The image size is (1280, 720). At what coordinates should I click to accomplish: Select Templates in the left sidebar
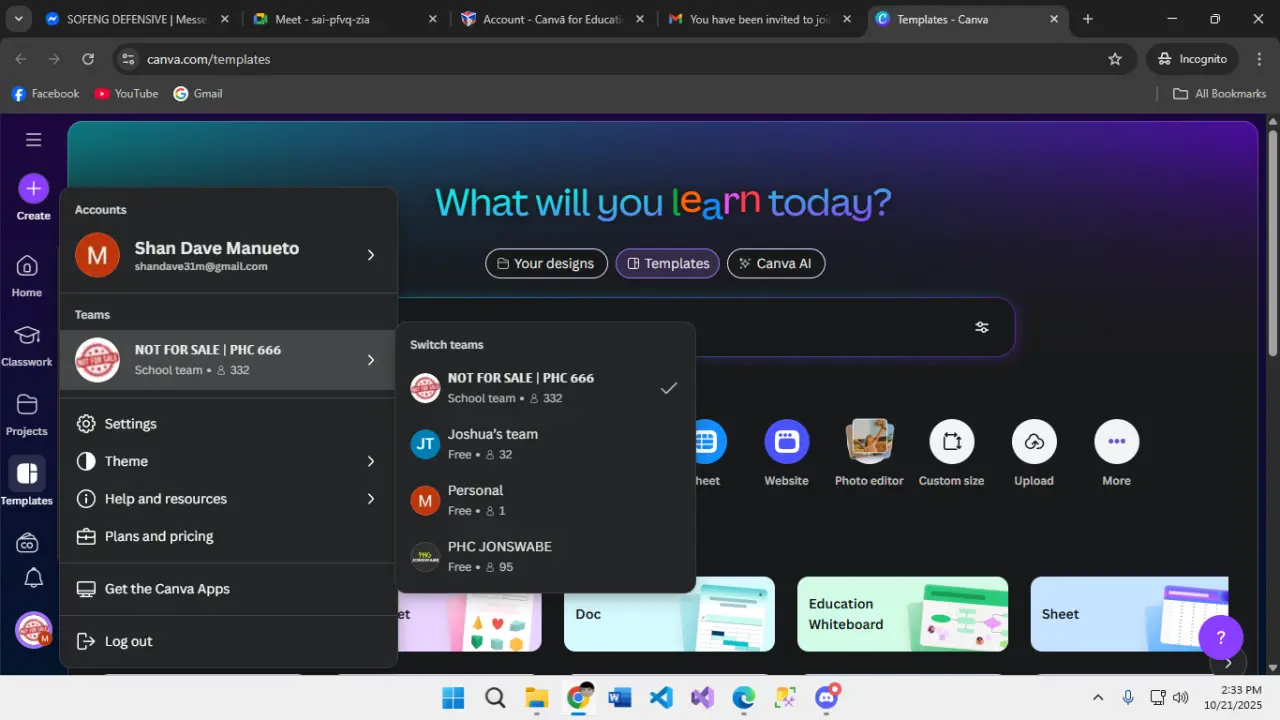(27, 483)
